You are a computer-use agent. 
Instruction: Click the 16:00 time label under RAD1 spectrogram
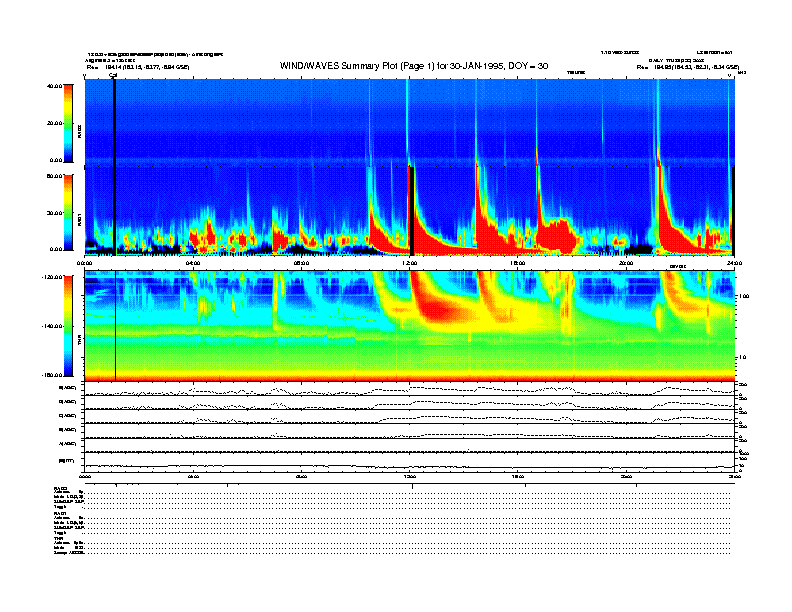click(x=517, y=263)
